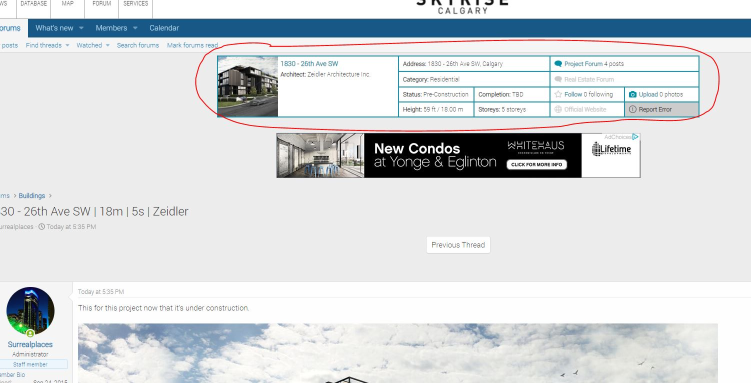Click the Official Website link
Screen dimensions: 751x383
coord(585,109)
